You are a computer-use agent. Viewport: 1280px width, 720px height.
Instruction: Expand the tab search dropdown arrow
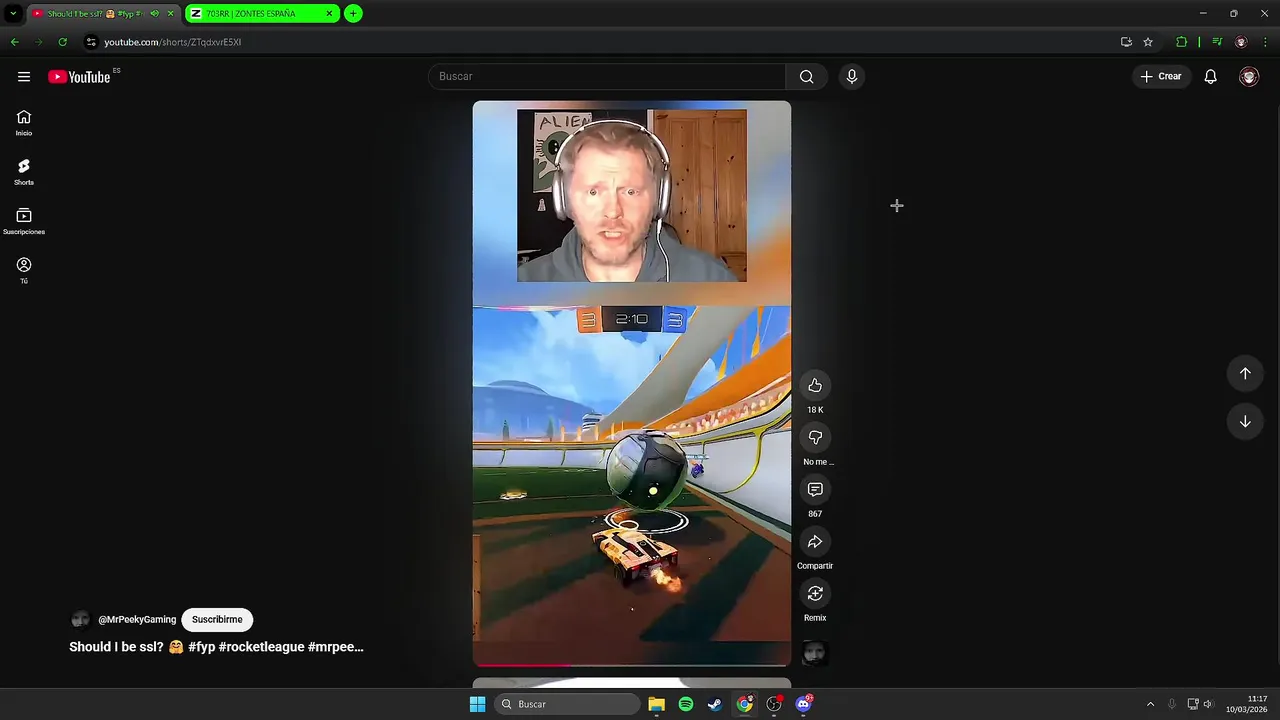[x=13, y=14]
